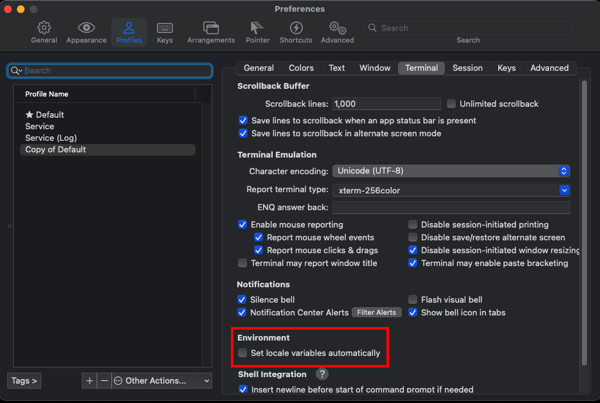Open Keys preferences keyboard icon
Viewport: 600px width, 403px height.
coord(165,28)
